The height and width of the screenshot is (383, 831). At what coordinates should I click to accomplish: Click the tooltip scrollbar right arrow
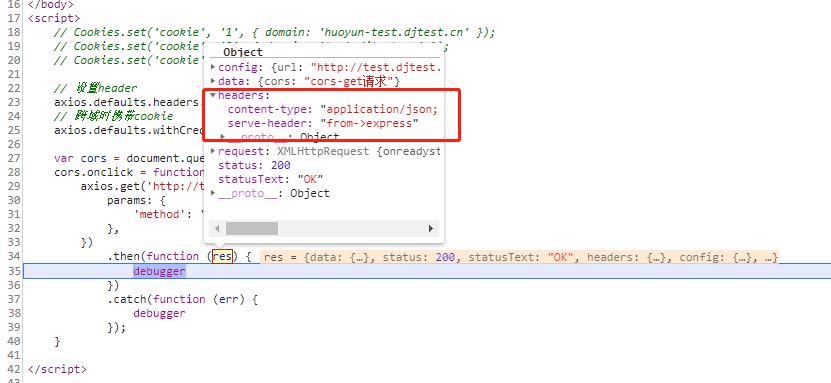431,229
